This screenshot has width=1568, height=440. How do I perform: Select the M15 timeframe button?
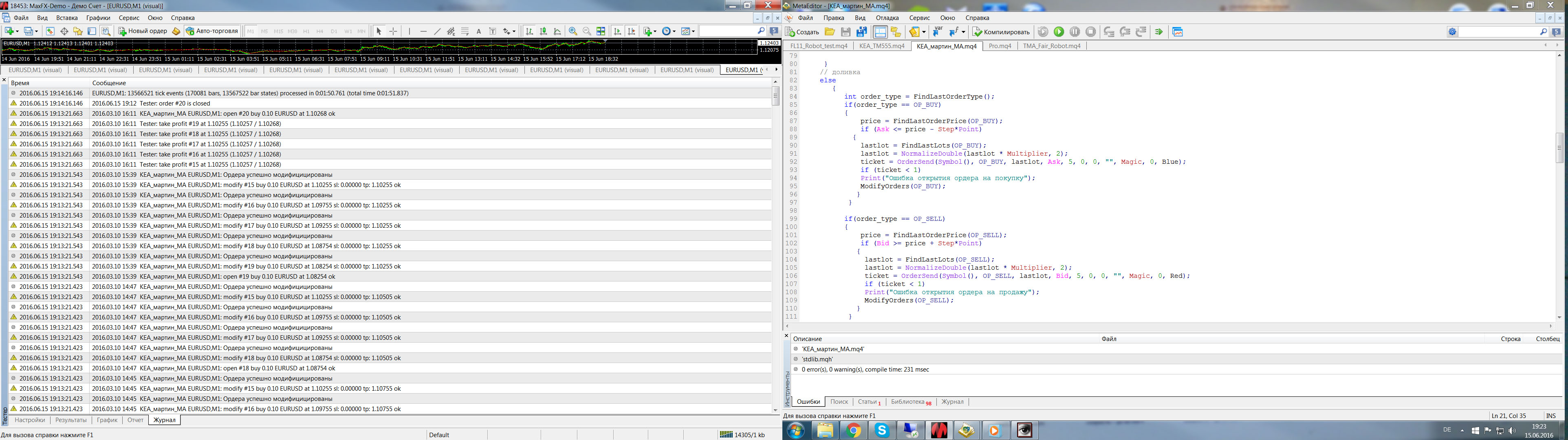(279, 31)
